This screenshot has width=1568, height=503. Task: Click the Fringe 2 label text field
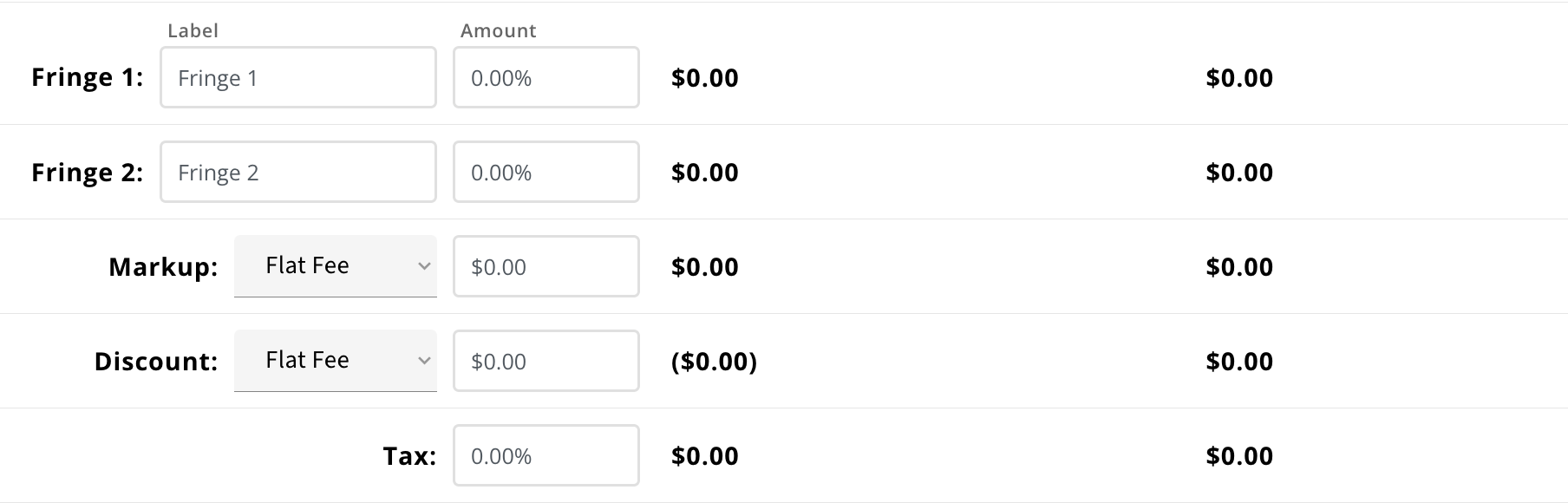point(297,173)
